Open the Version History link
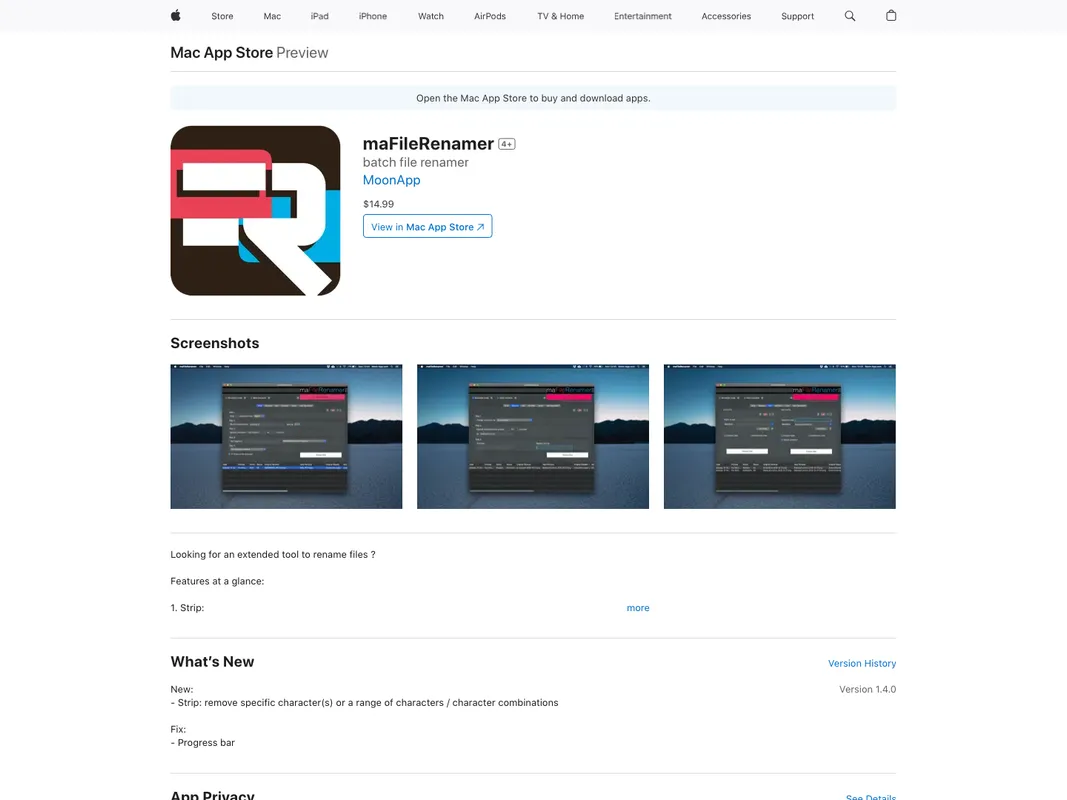Image resolution: width=1067 pixels, height=800 pixels. pos(861,663)
